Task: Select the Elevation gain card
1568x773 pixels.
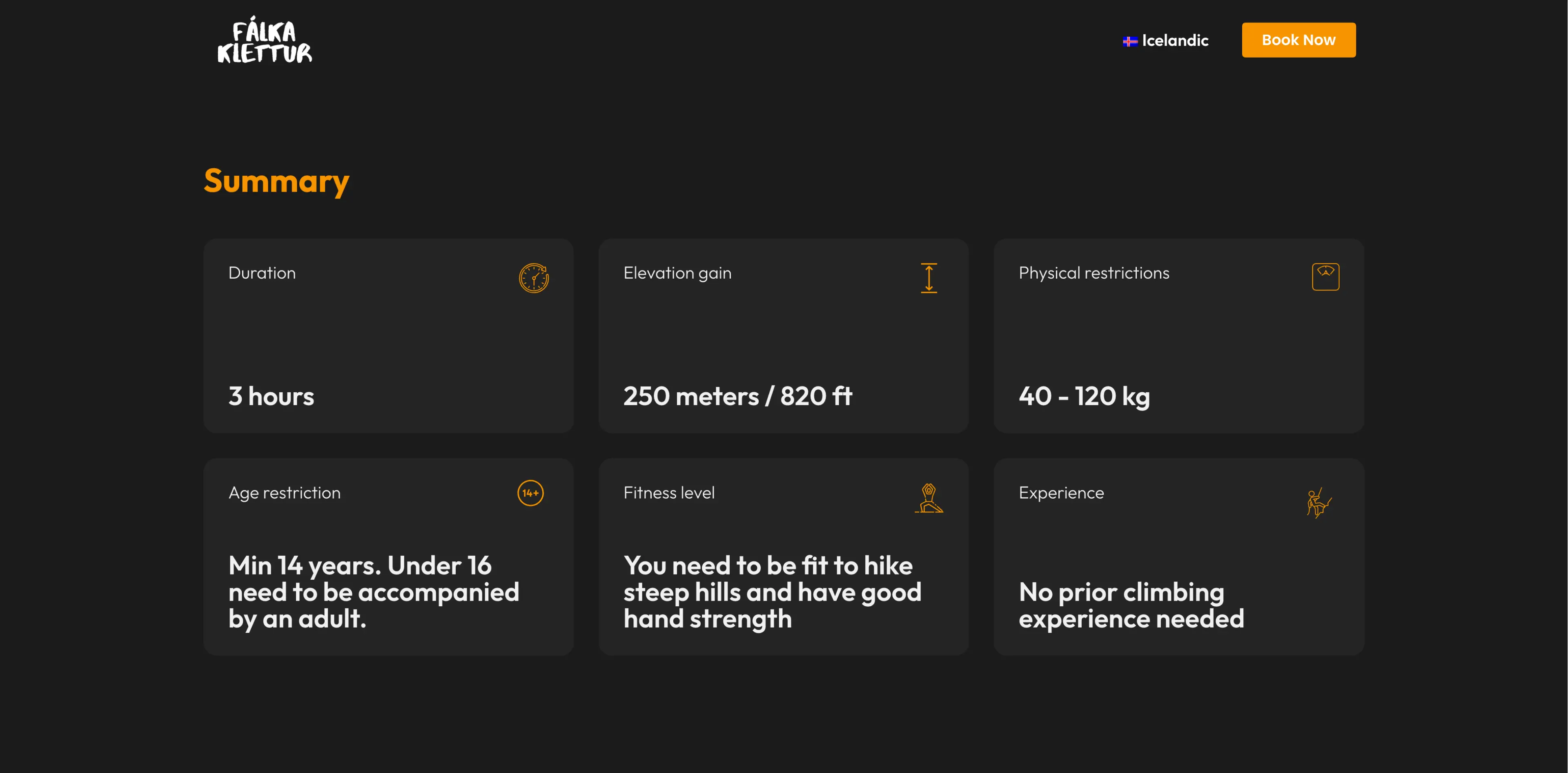Action: click(784, 336)
